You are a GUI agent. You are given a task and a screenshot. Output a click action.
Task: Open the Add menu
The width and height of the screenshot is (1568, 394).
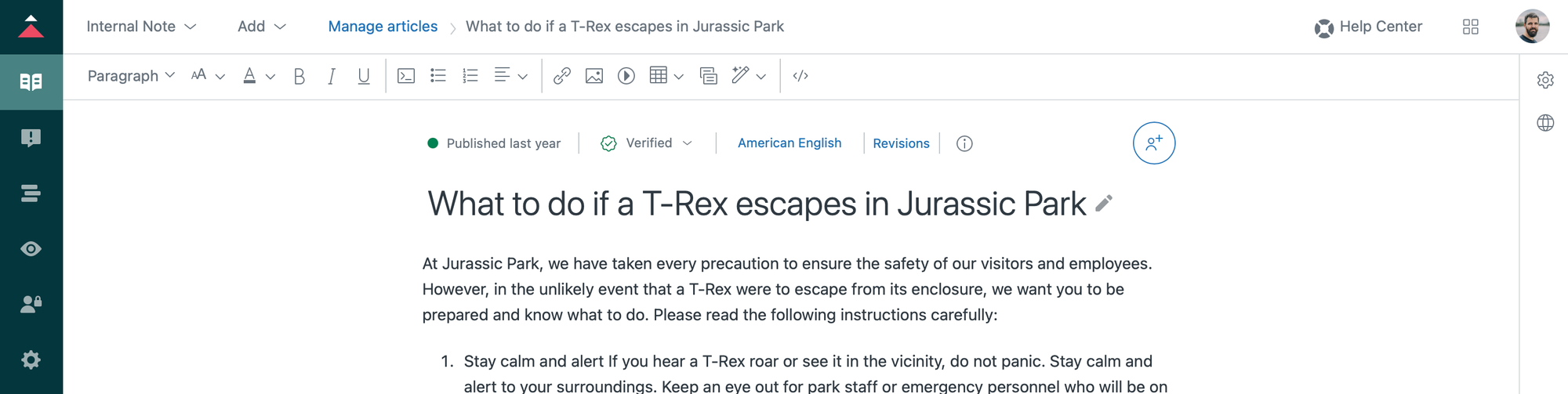pyautogui.click(x=262, y=27)
